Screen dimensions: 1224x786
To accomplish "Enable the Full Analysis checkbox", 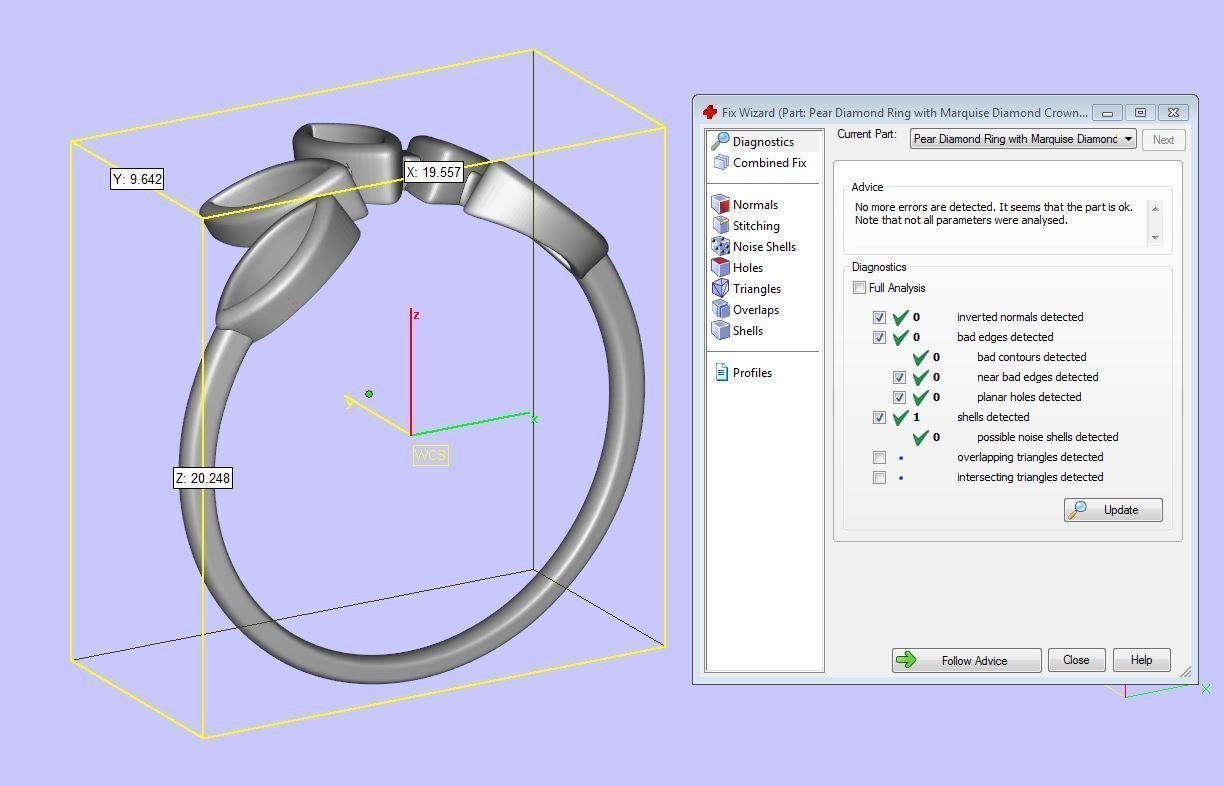I will [x=859, y=288].
